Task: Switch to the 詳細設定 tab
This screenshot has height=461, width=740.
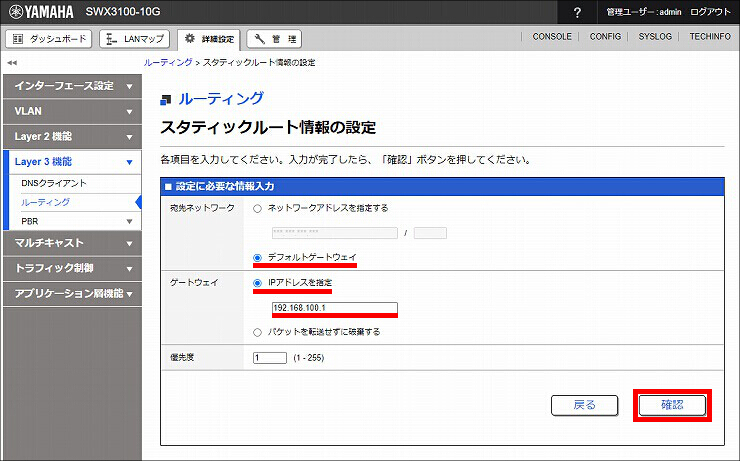Action: 209,40
